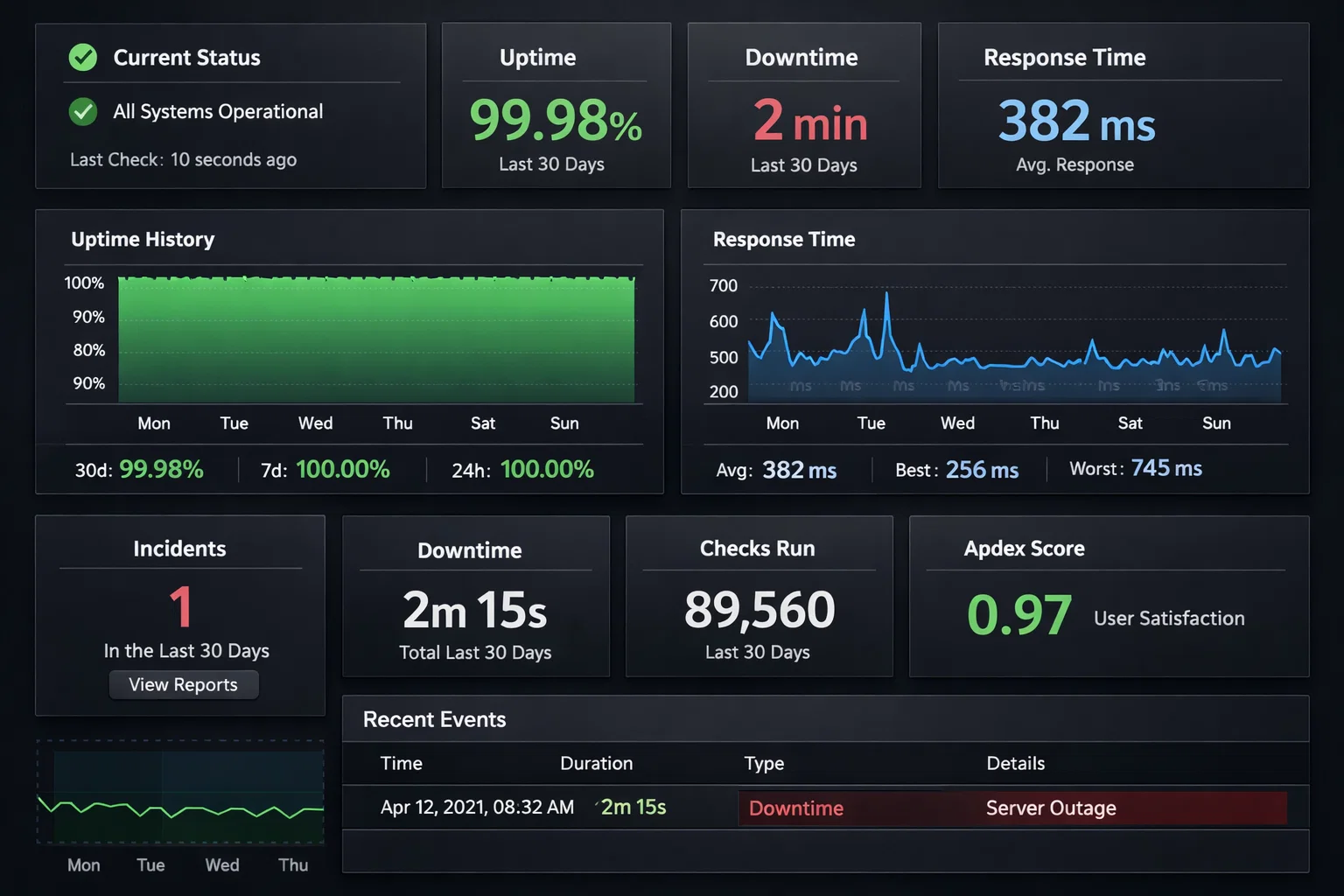The height and width of the screenshot is (896, 1344).
Task: Click the blue Response Time line graph
Action: [x=1015, y=350]
